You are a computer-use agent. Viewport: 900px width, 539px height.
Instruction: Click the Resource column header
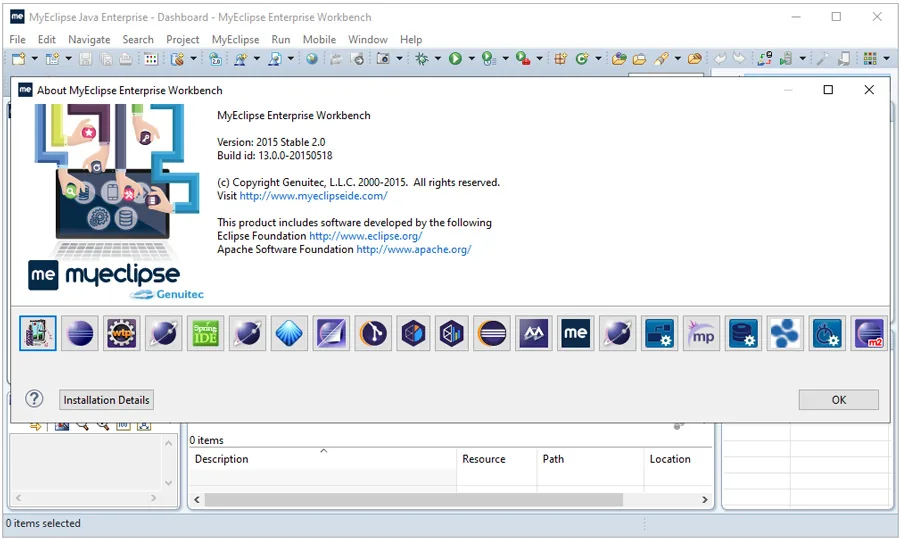pyautogui.click(x=496, y=459)
